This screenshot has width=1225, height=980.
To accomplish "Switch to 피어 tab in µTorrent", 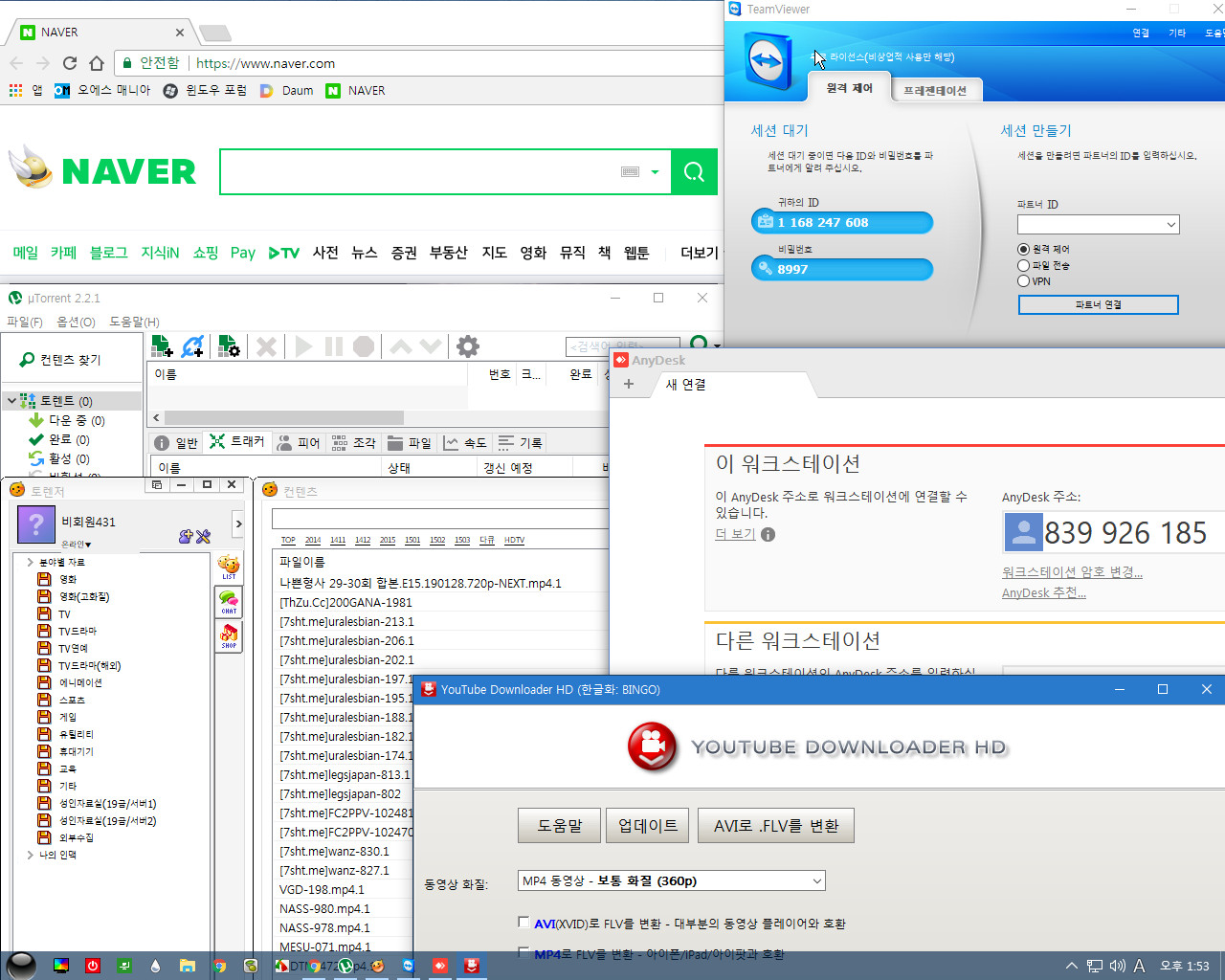I will click(298, 442).
